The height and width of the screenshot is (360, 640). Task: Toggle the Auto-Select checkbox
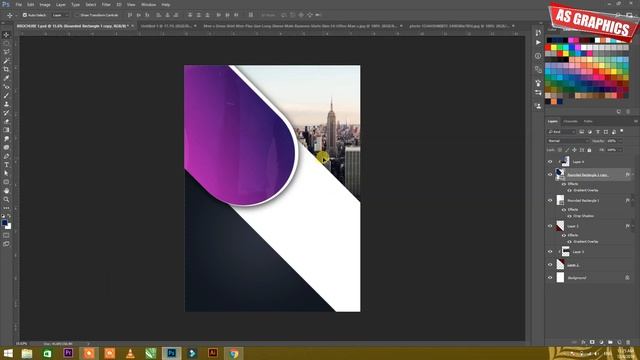(25, 15)
